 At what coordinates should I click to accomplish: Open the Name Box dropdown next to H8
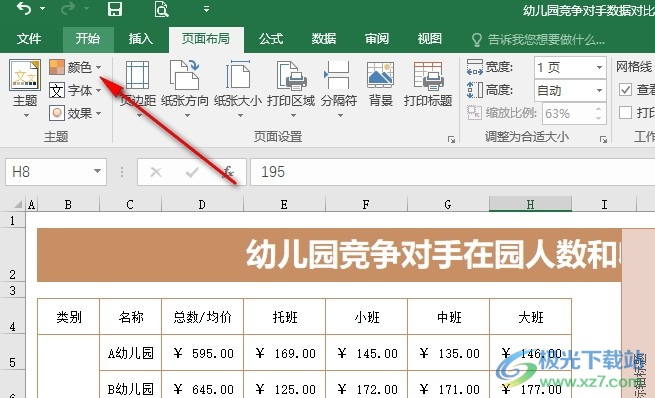click(x=97, y=171)
